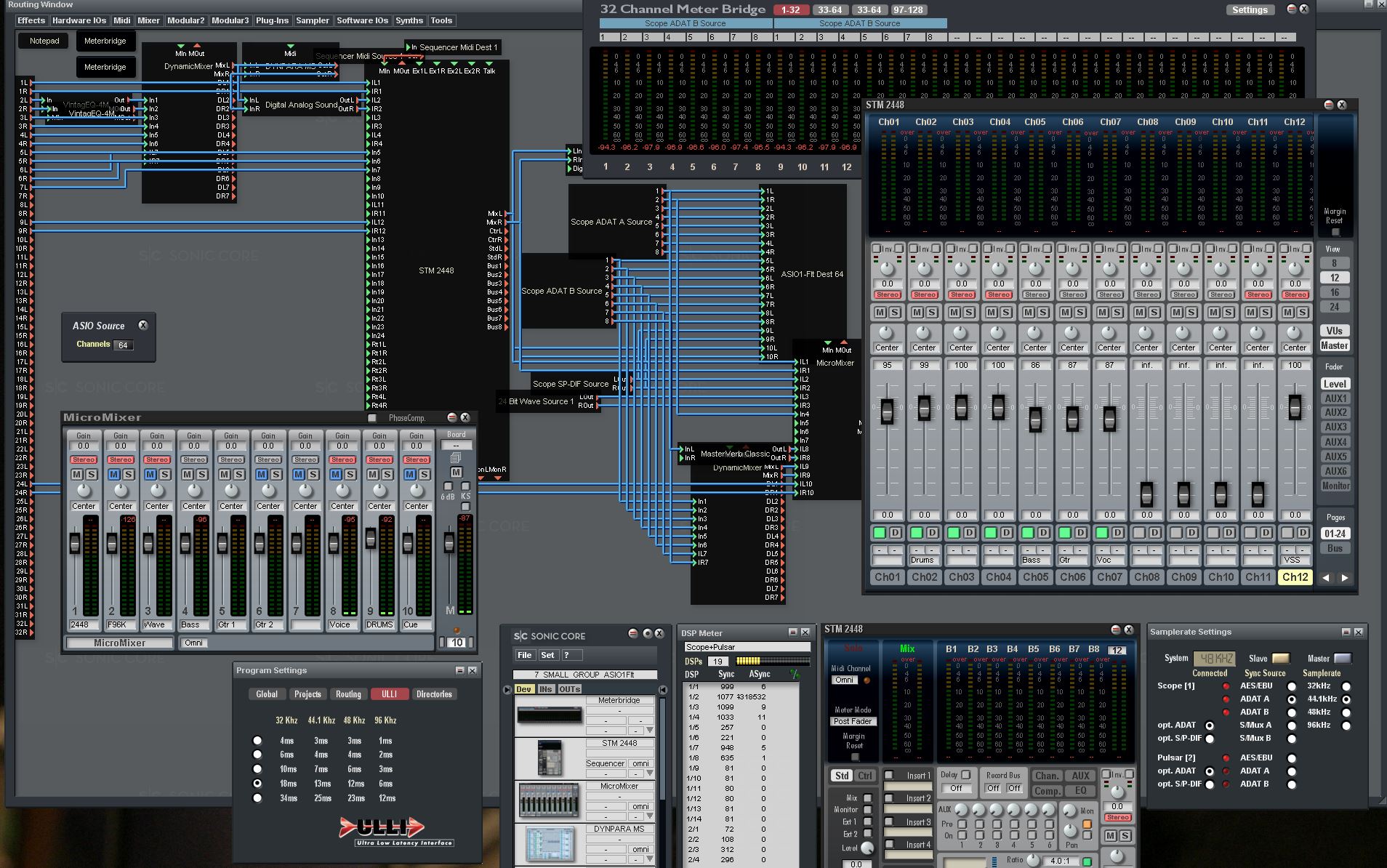Switch to the INs tab in device list
This screenshot has height=868, width=1387.
545,689
